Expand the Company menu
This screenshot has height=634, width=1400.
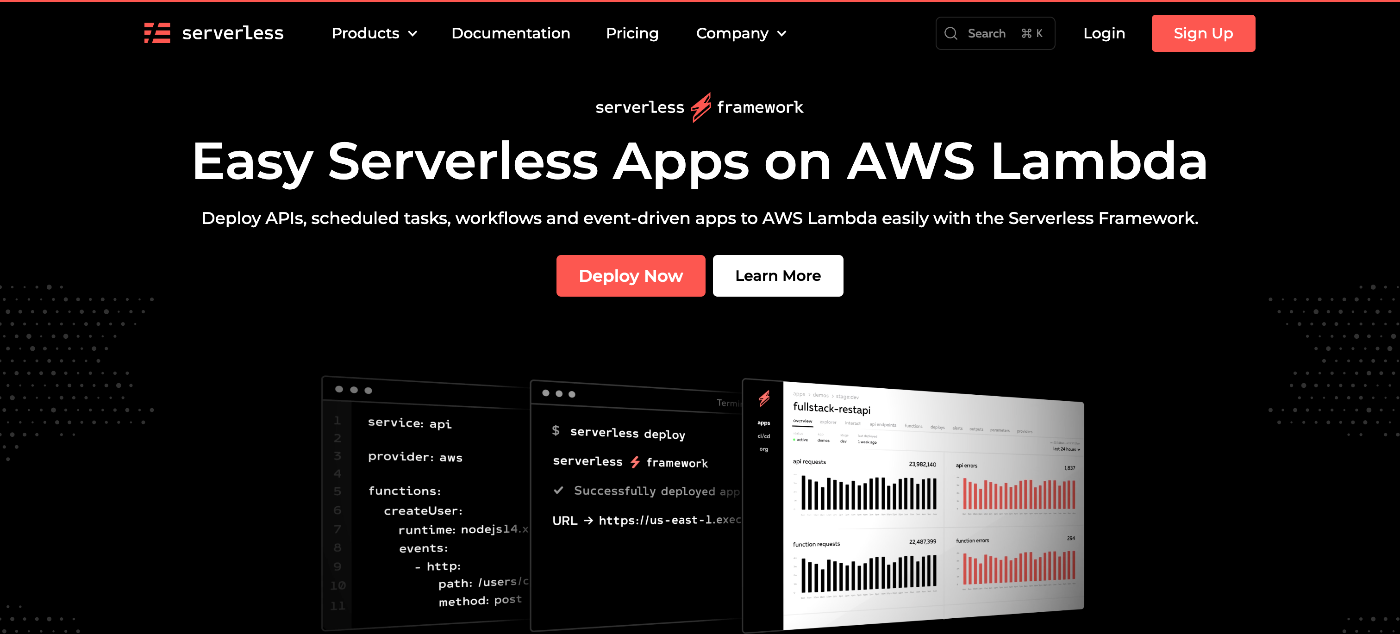(x=741, y=33)
